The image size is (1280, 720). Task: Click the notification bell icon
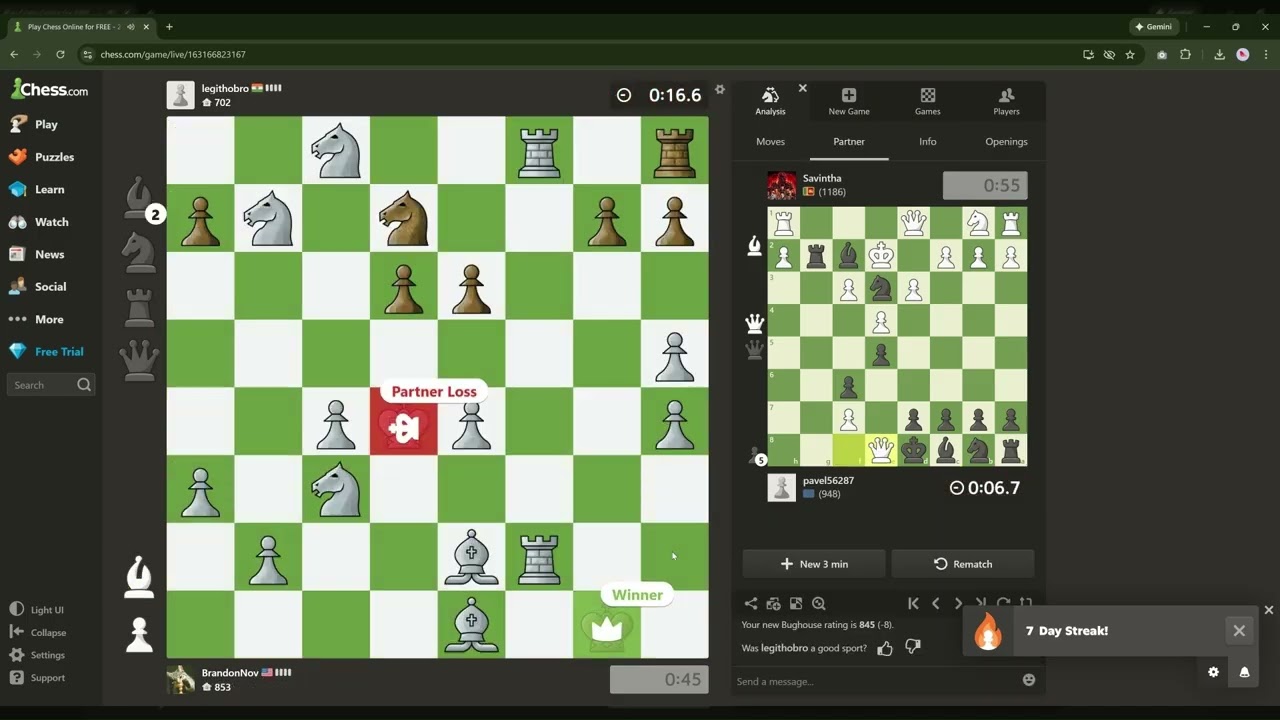point(1244,672)
